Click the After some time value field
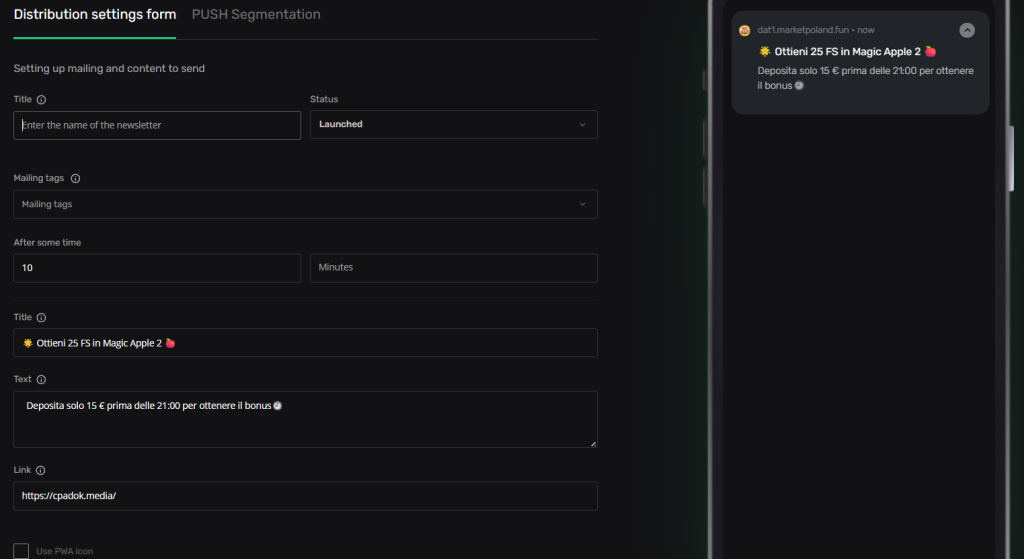 tap(157, 268)
